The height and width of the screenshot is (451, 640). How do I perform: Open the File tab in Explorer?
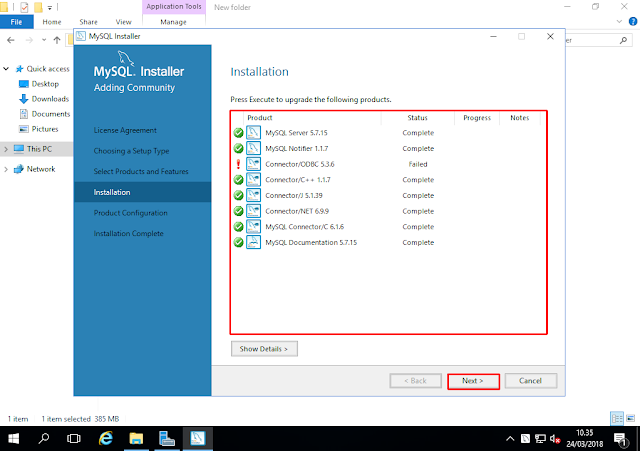16,22
